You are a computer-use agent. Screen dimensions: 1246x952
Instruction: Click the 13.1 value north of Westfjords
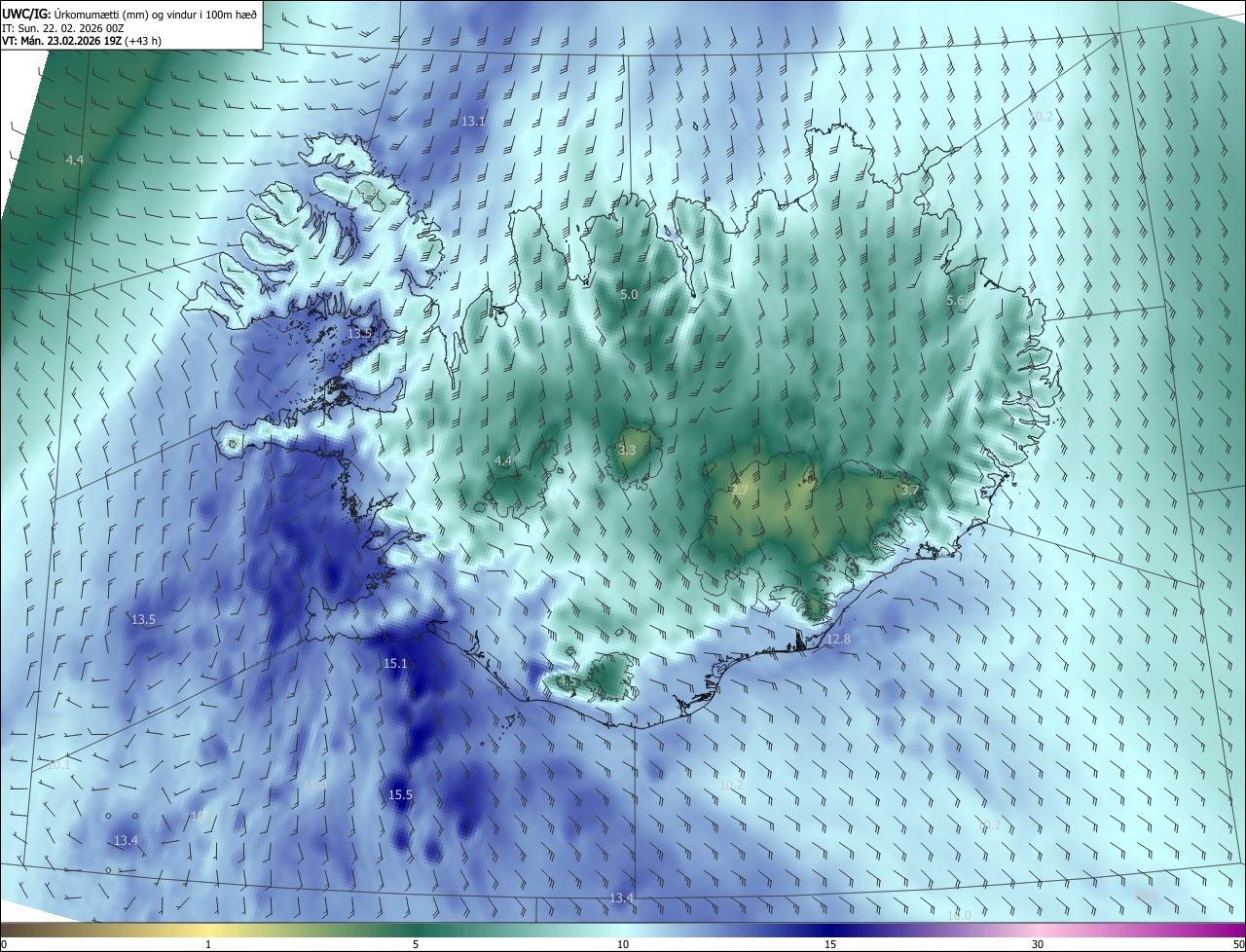pos(473,122)
